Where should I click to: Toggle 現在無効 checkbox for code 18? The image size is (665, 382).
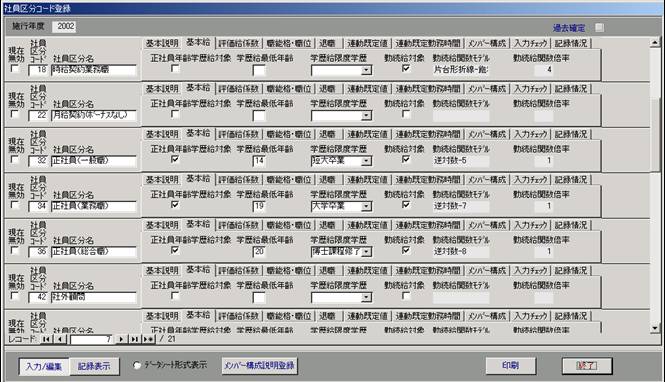(15, 69)
